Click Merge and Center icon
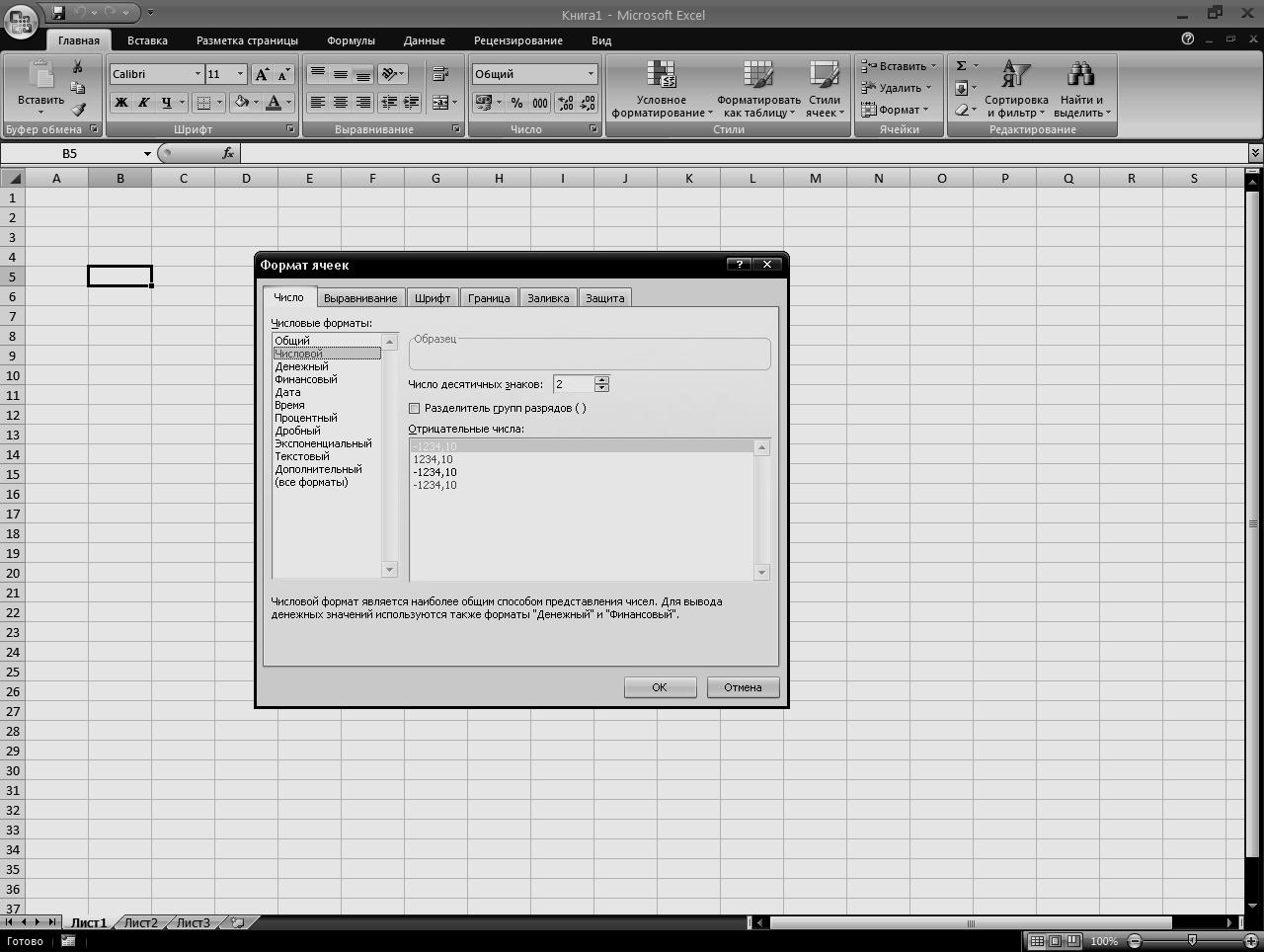The image size is (1264, 952). 440,102
